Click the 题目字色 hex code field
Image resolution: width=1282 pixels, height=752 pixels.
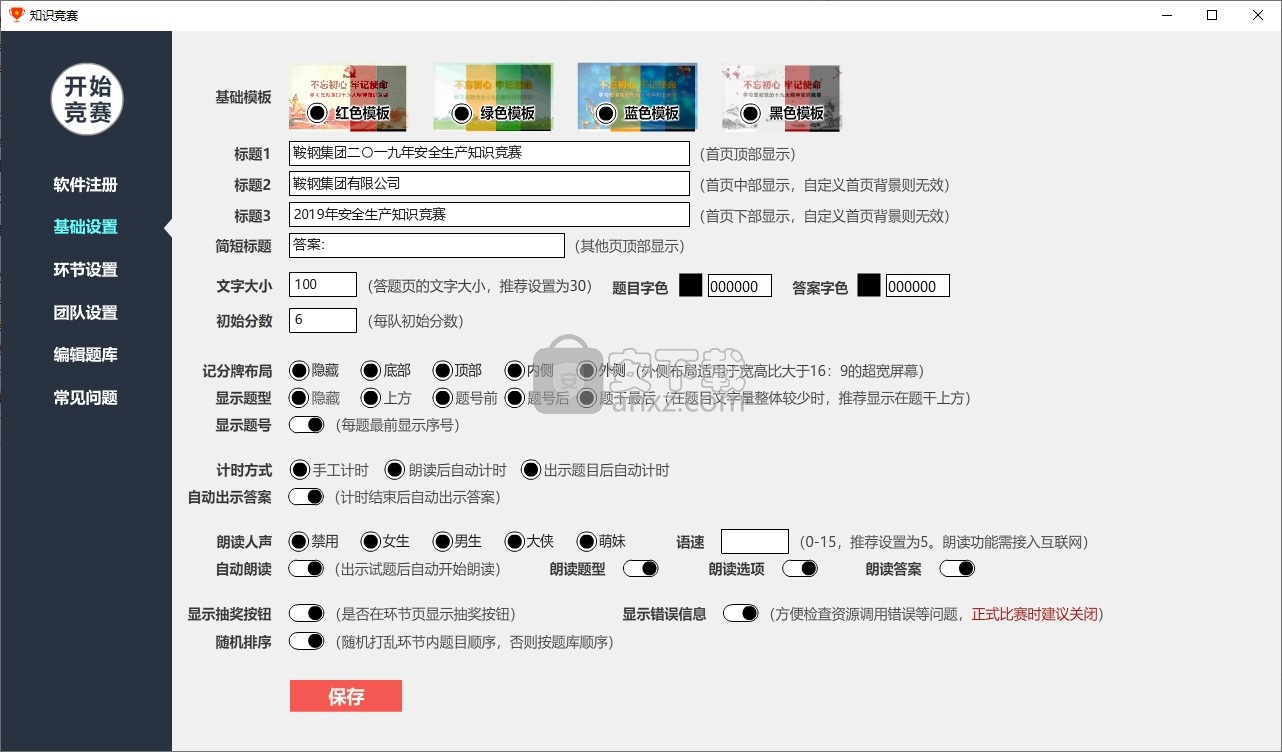pyautogui.click(x=740, y=286)
